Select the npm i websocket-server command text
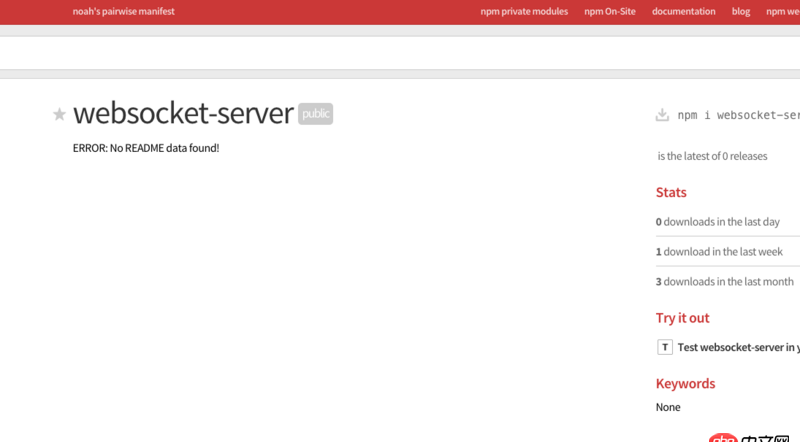 click(x=739, y=115)
